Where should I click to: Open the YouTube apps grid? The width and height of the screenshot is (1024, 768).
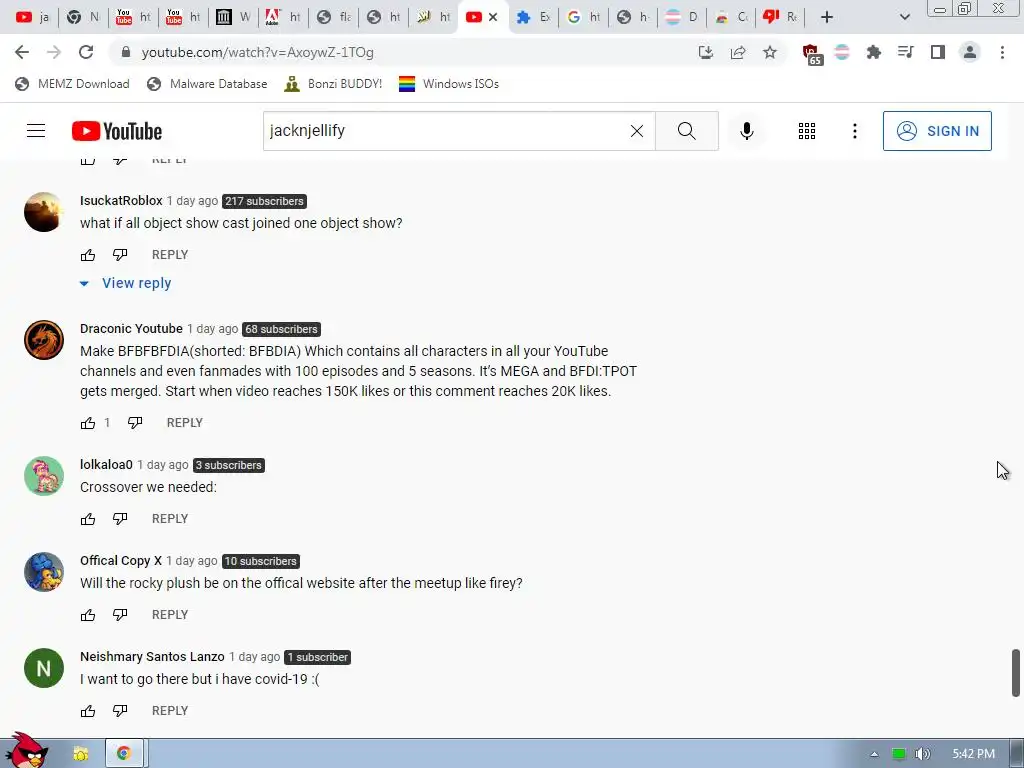807,131
